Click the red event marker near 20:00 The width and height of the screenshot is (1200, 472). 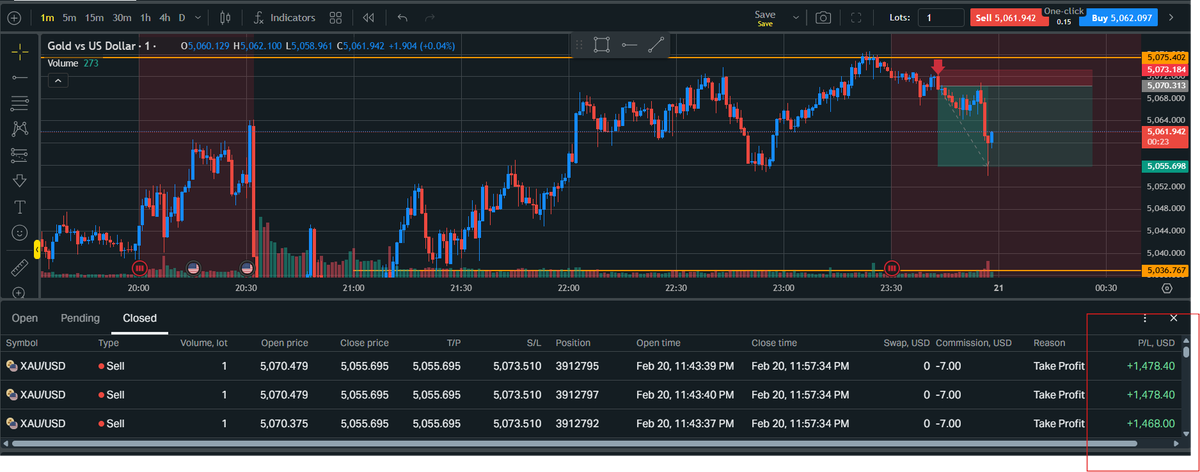(139, 267)
